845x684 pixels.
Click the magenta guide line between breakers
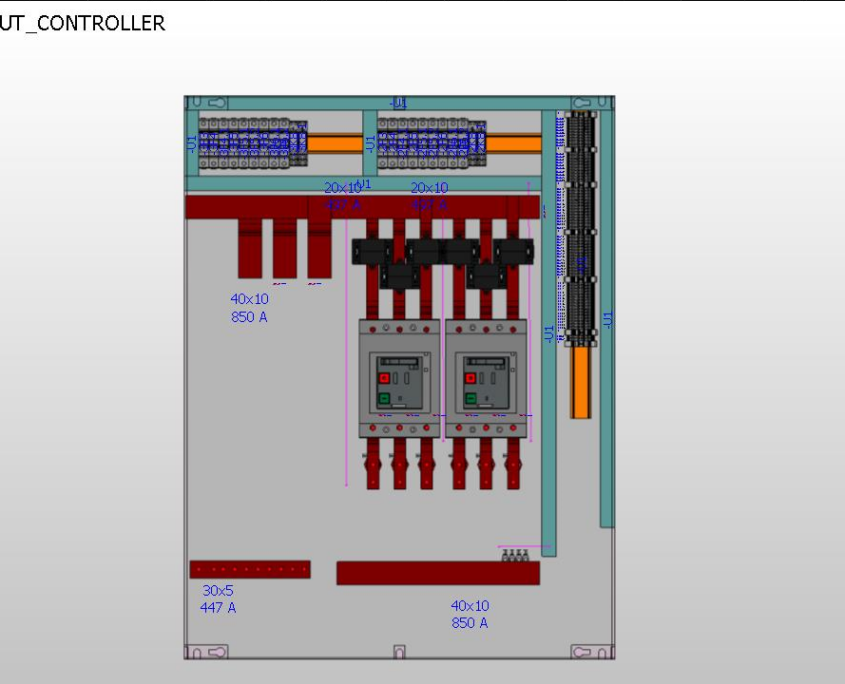coord(442,350)
